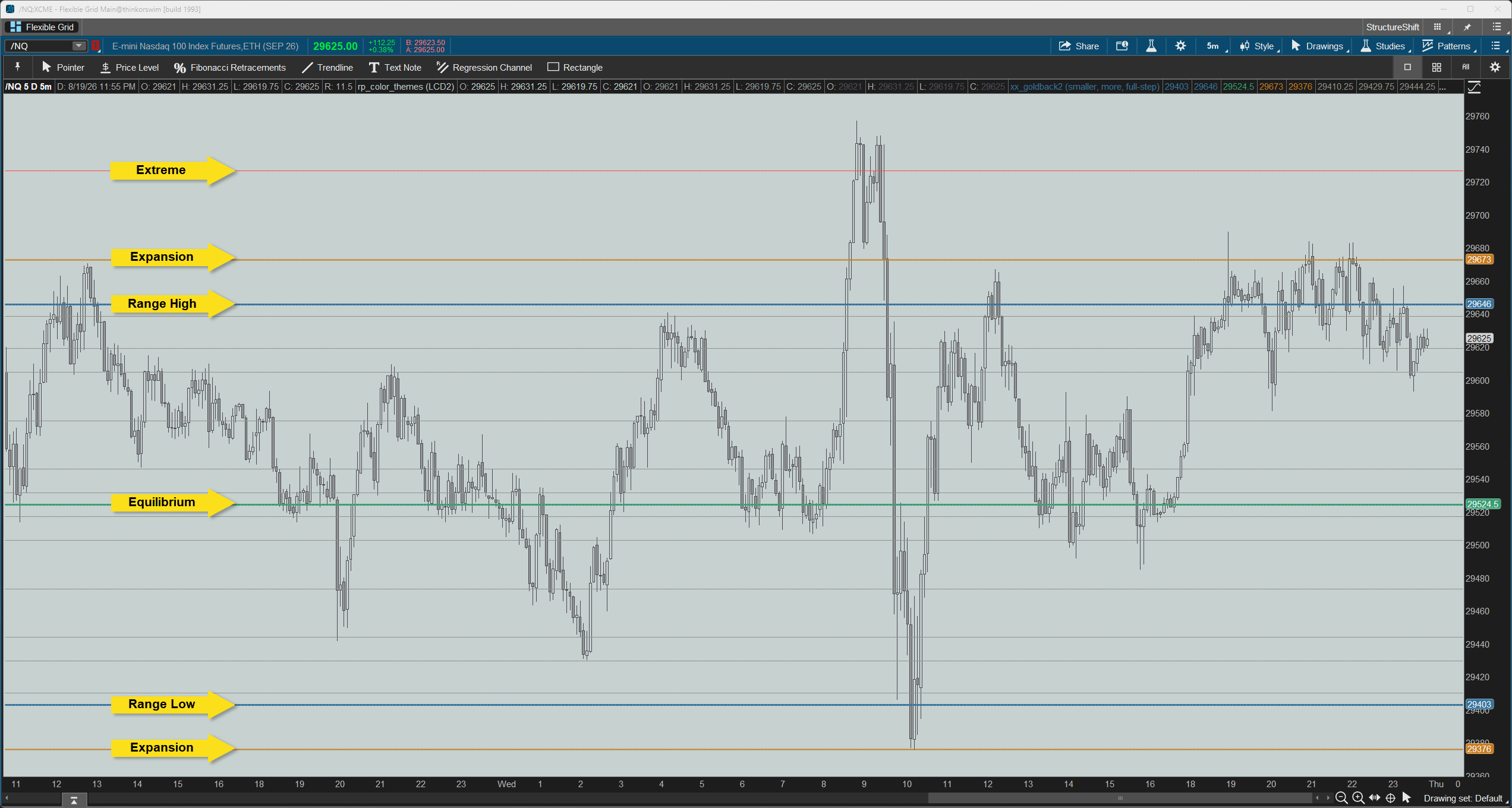Click the /NQ symbol input field
The width and height of the screenshot is (1512, 808).
click(39, 46)
